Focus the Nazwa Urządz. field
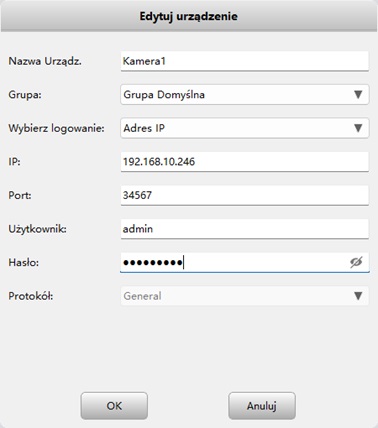Image resolution: width=378 pixels, height=428 pixels. pos(245,61)
